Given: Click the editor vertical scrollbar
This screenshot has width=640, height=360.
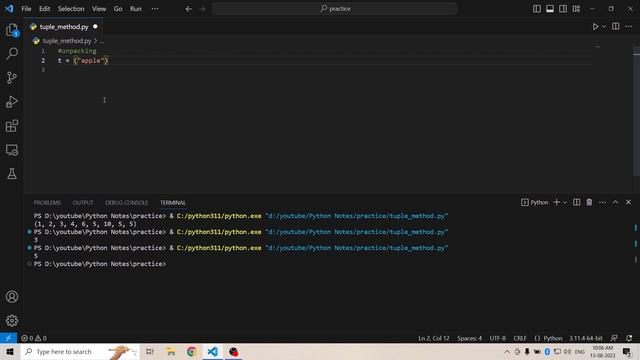Looking at the screenshot, I should click(x=636, y=112).
